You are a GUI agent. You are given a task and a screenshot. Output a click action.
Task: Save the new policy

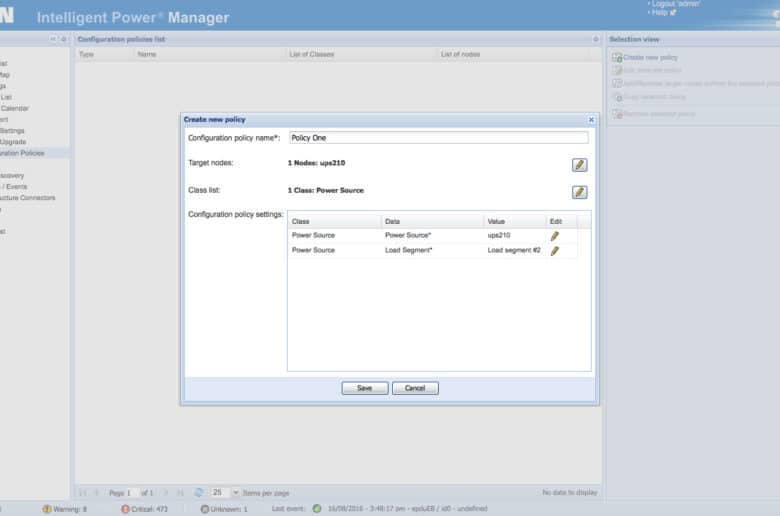(x=365, y=388)
